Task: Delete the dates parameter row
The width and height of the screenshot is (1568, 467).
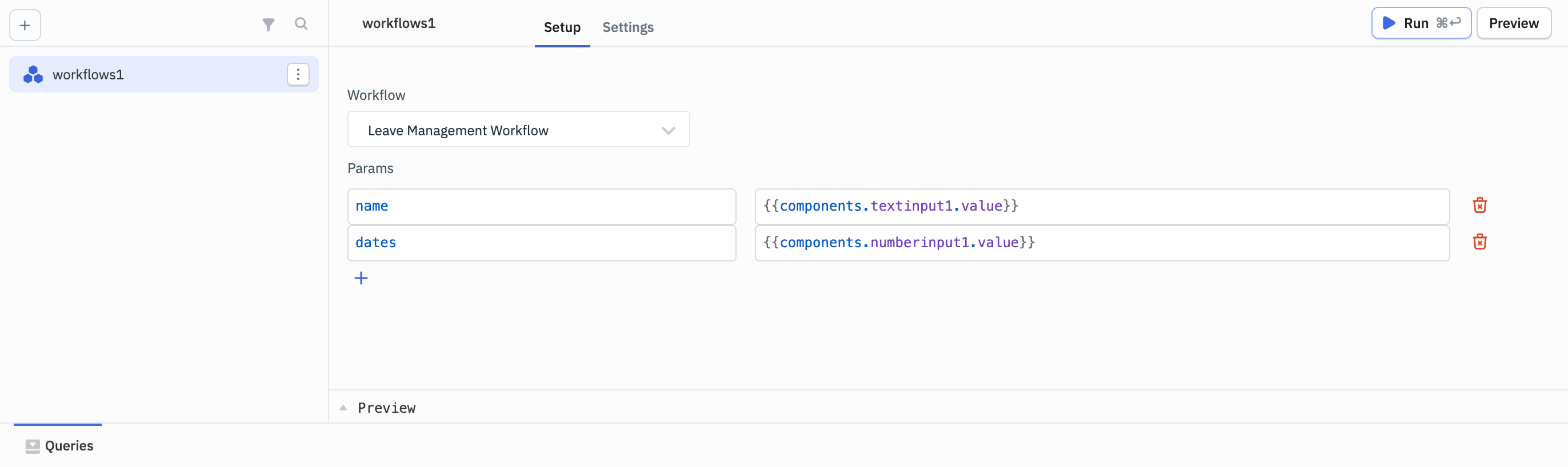Action: click(1479, 242)
